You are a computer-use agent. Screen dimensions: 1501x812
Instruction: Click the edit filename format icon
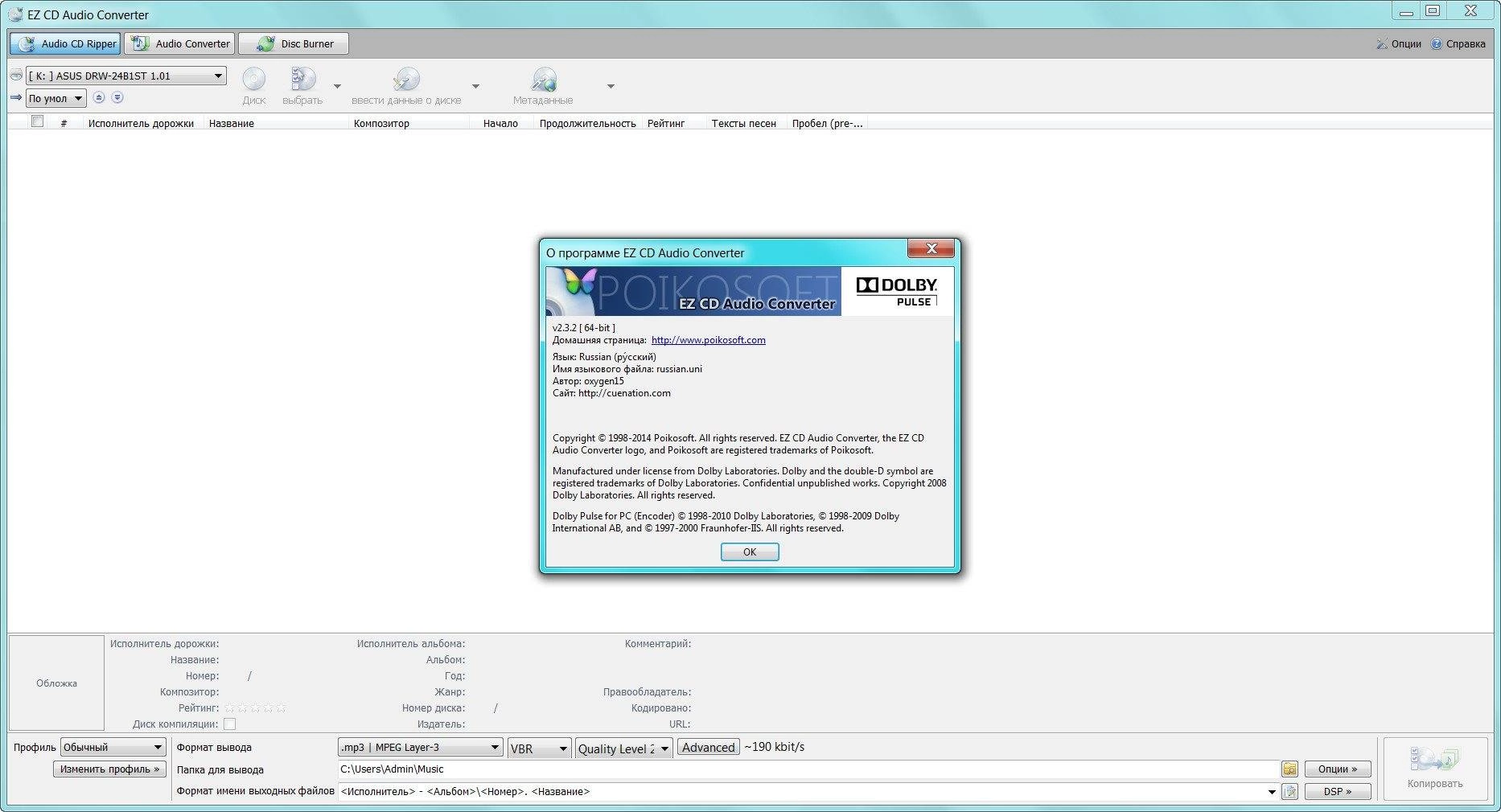pyautogui.click(x=1289, y=792)
